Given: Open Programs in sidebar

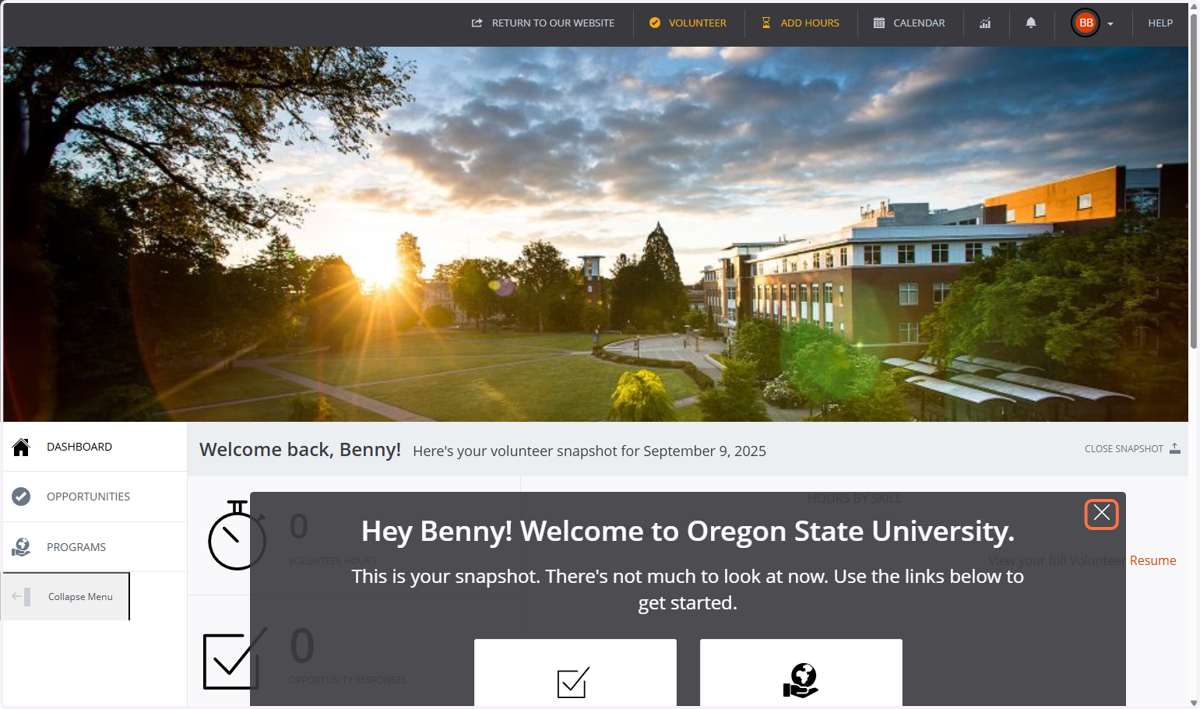Looking at the screenshot, I should coord(94,547).
